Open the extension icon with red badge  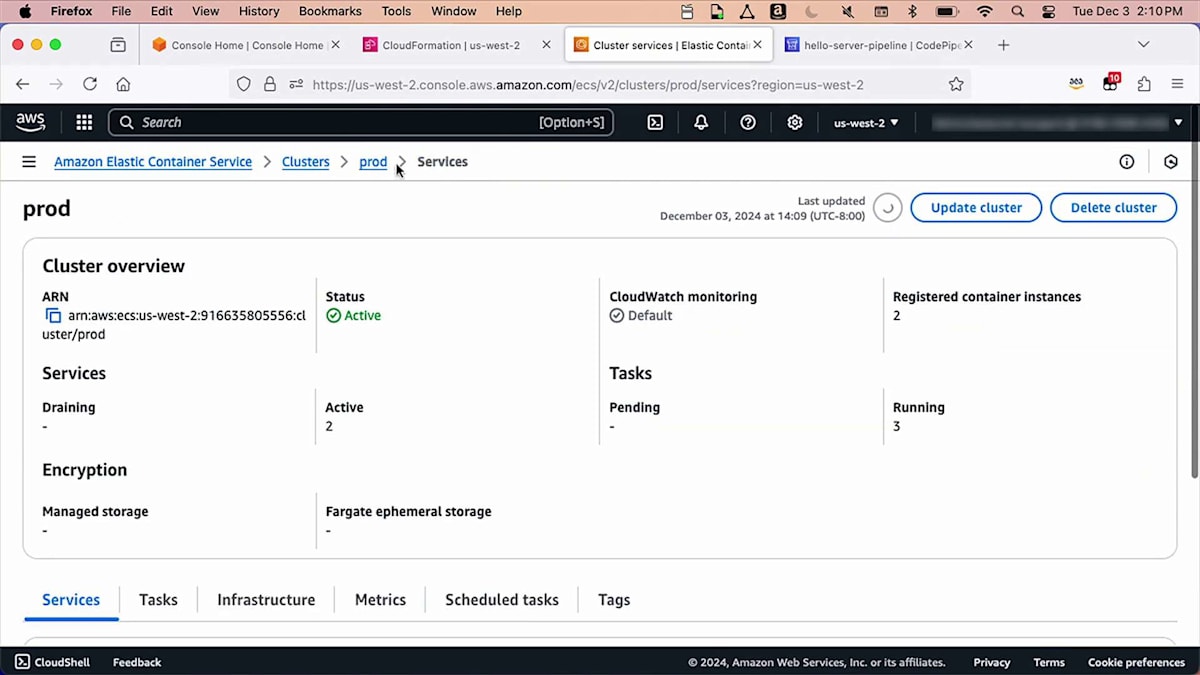[1110, 82]
